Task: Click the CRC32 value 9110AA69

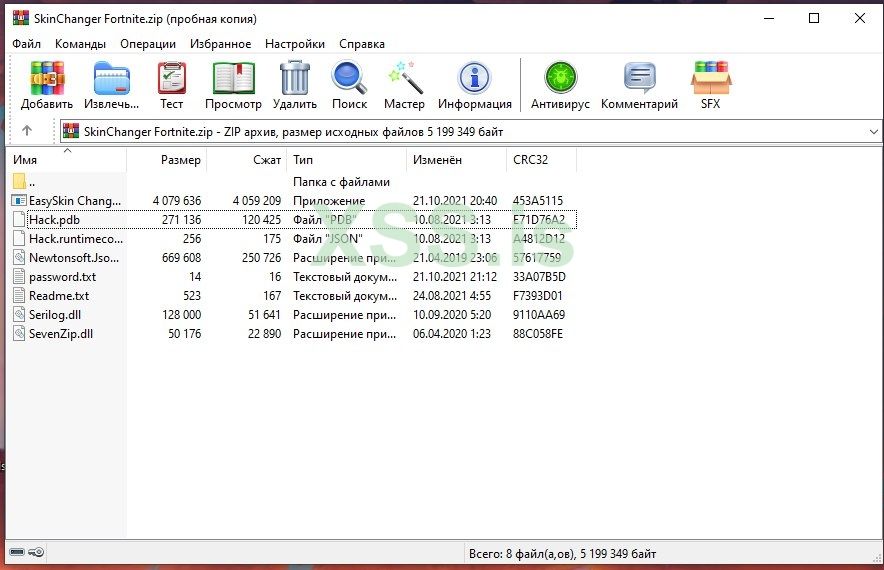Action: [539, 315]
